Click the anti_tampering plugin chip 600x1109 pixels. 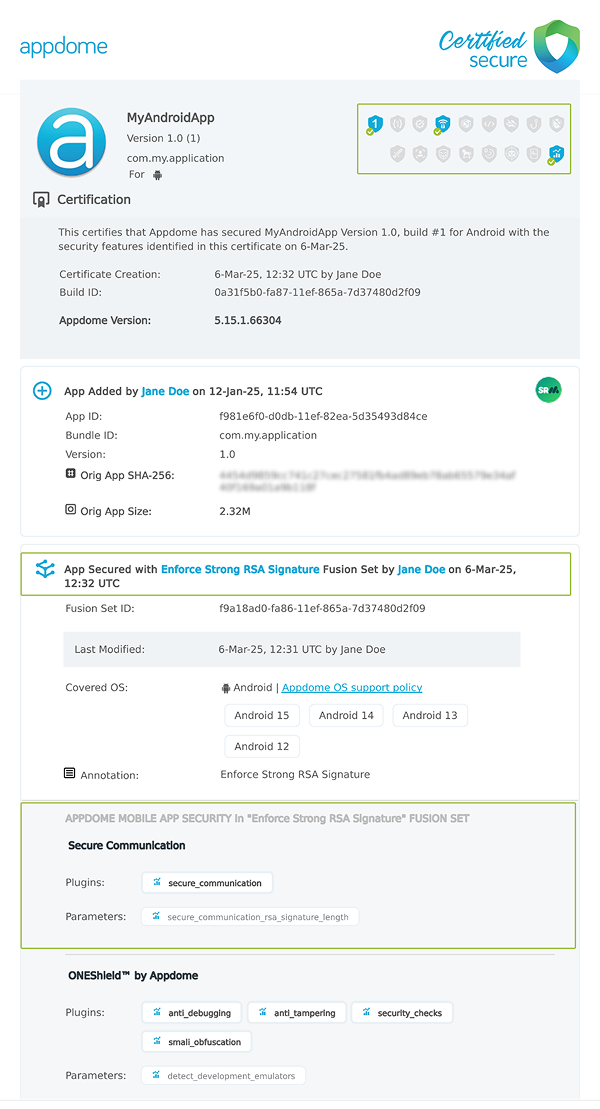pos(298,1012)
